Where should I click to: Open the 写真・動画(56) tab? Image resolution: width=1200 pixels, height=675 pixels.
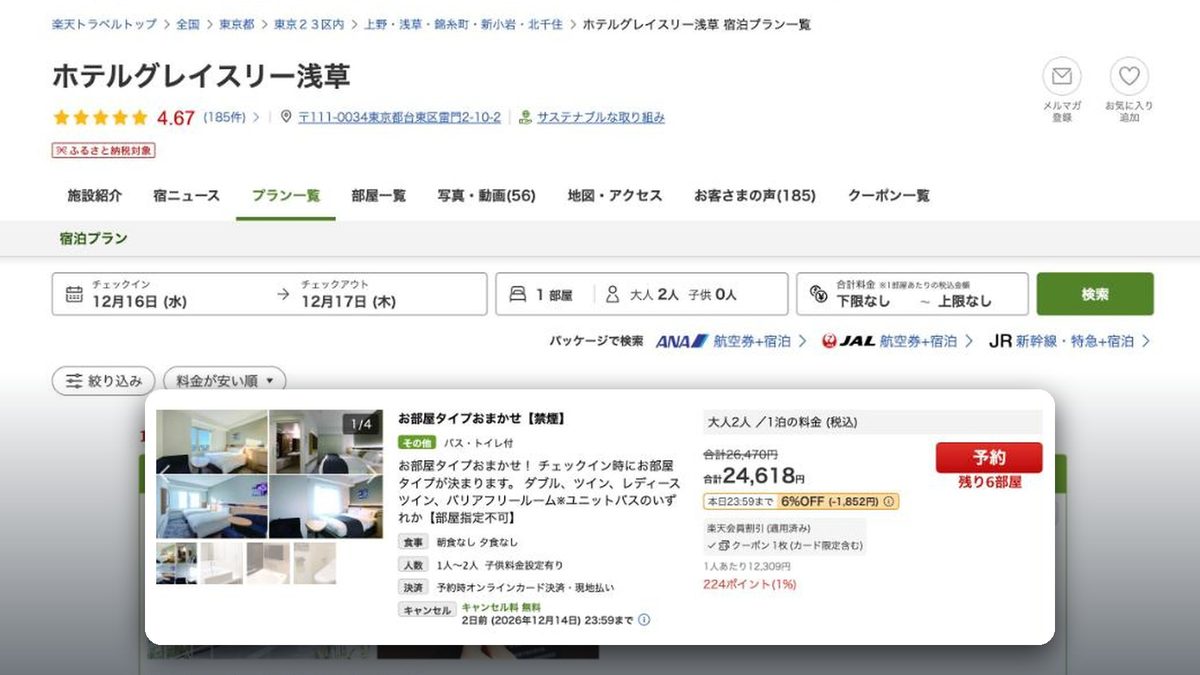(x=487, y=196)
